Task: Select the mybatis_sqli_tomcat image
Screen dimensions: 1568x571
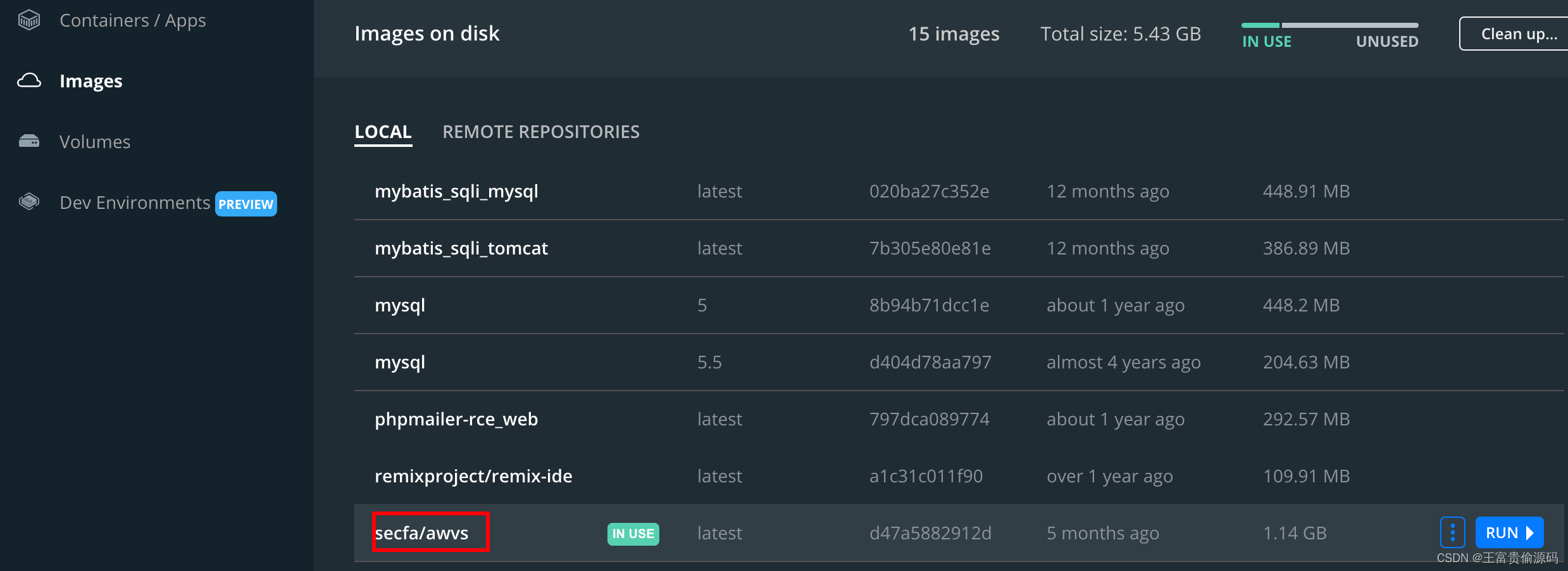Action: (x=461, y=248)
